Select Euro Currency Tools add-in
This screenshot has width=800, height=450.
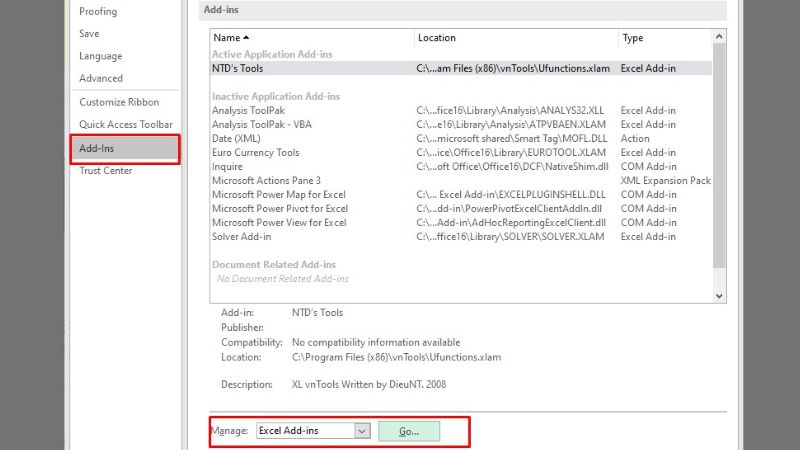click(256, 153)
